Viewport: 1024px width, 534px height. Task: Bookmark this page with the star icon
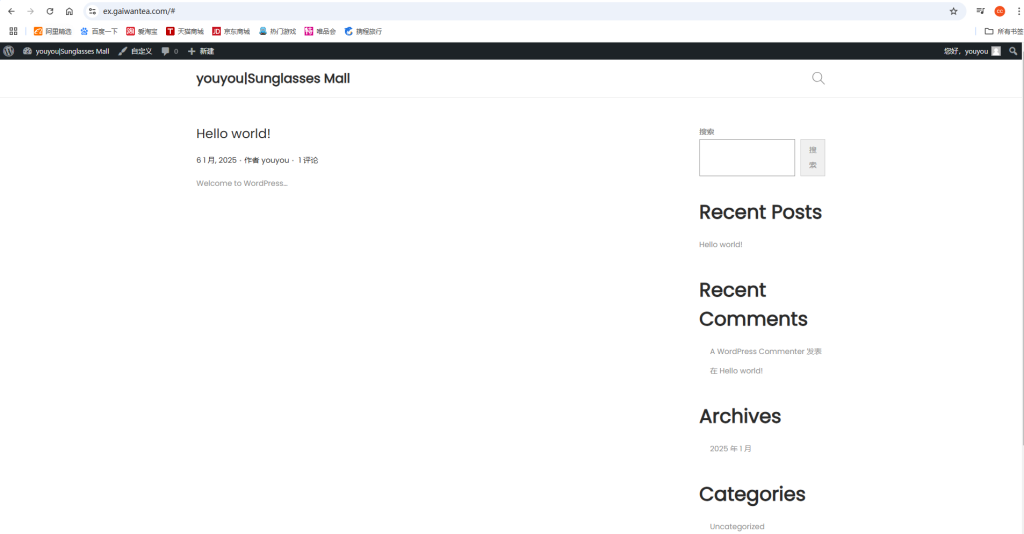pos(953,11)
